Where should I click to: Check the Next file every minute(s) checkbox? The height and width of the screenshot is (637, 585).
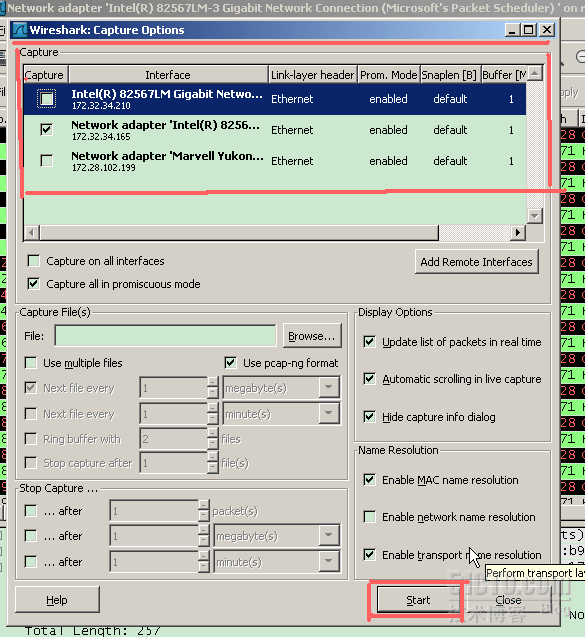click(x=31, y=414)
